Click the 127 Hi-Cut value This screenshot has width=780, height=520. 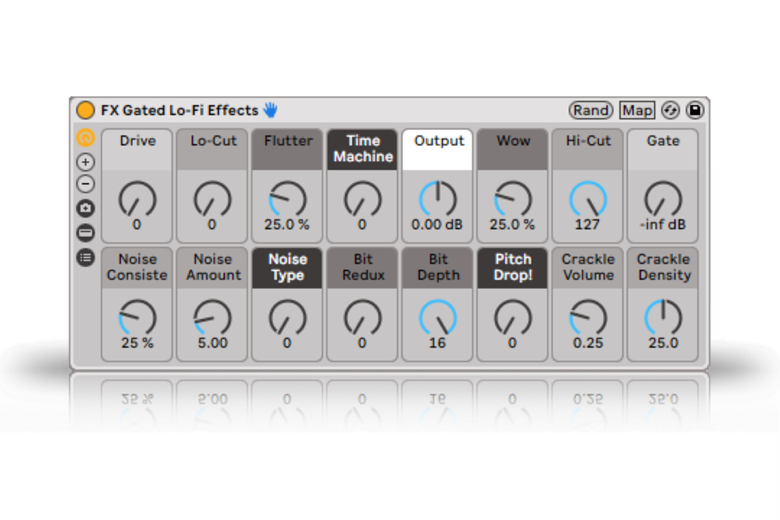(x=587, y=224)
